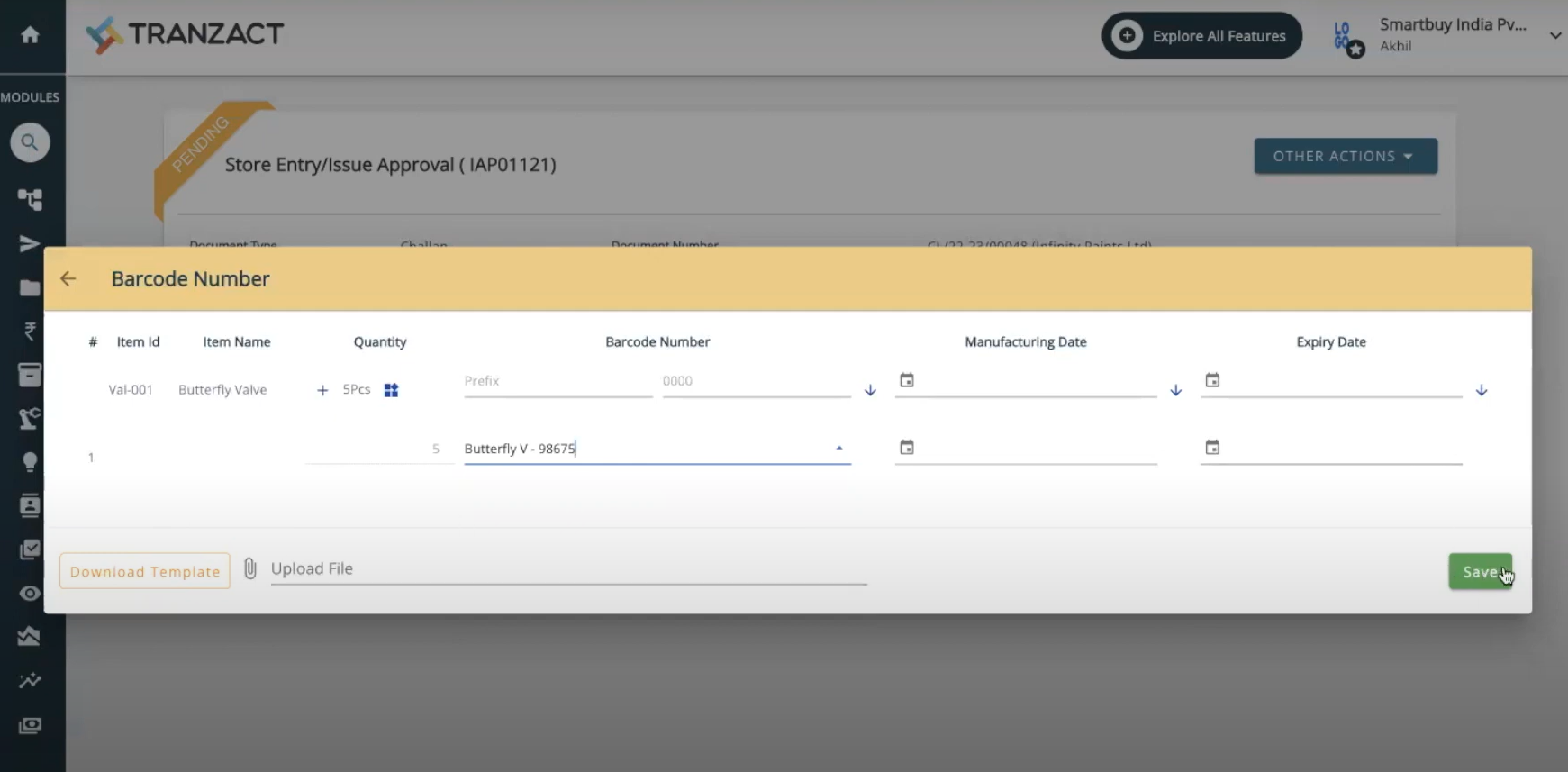This screenshot has width=1568, height=772.
Task: Open the monitor screen module icon at sidebar bottom
Action: 30,725
